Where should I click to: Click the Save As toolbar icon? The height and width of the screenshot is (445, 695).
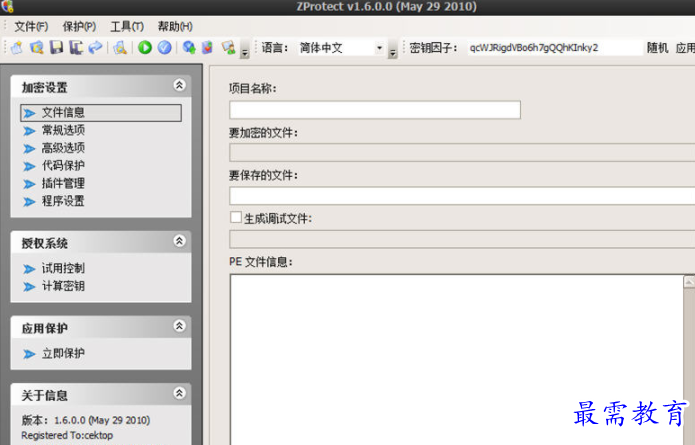click(76, 47)
